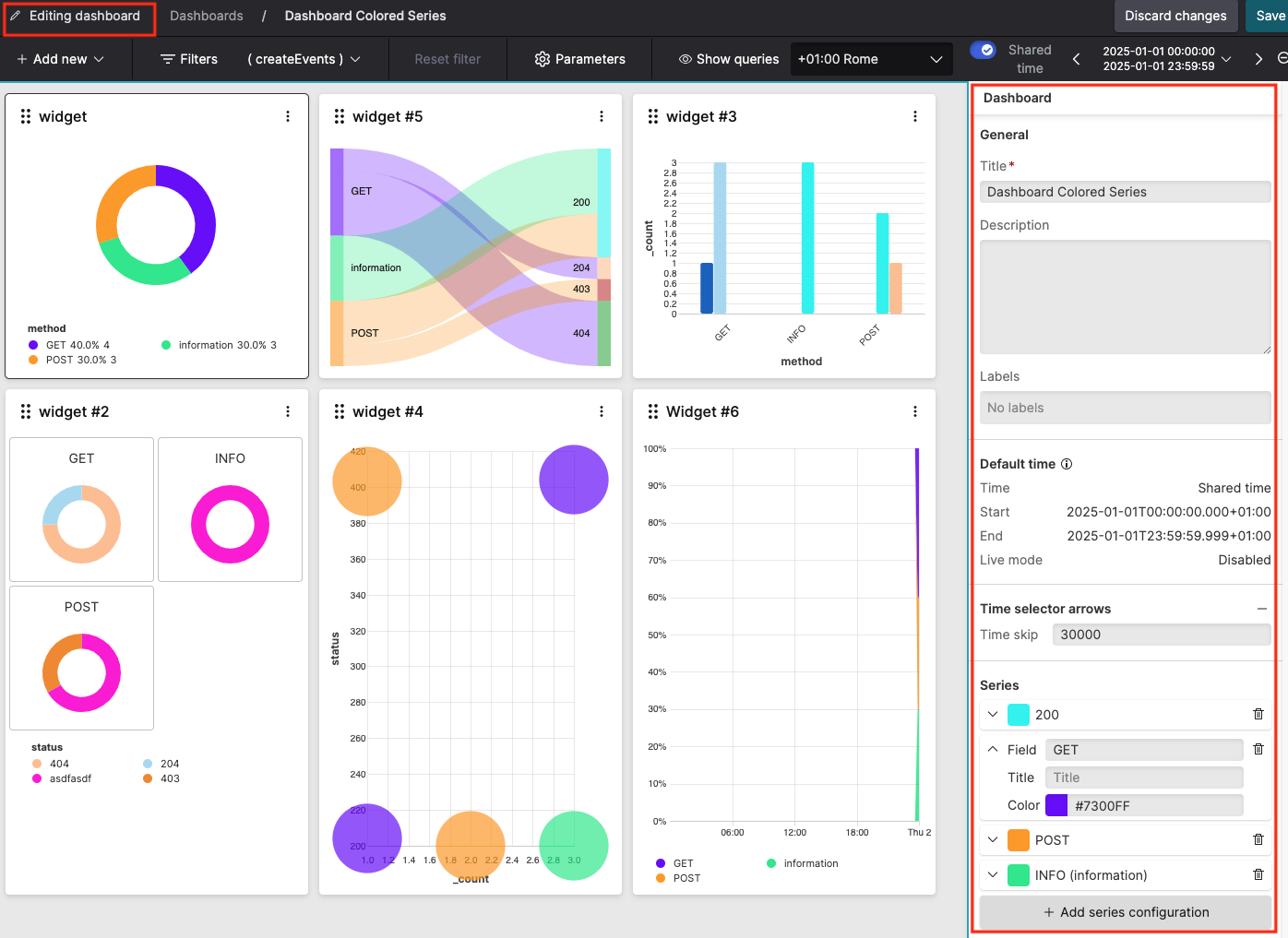The width and height of the screenshot is (1288, 938).
Task: Delete the 200 series with trash icon
Action: coord(1258,714)
